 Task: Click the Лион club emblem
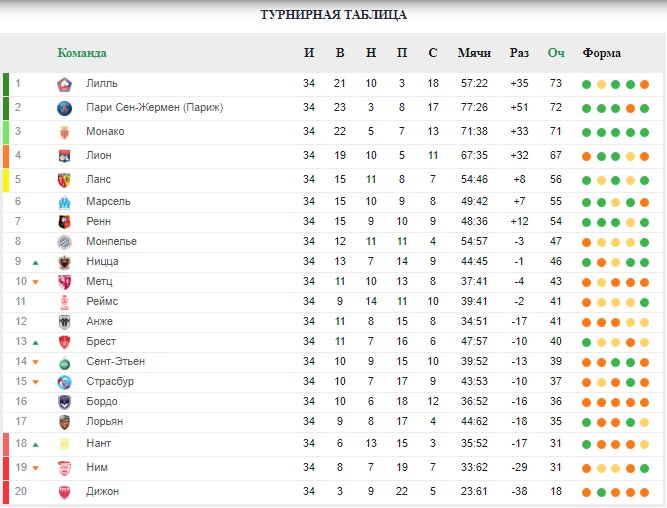pyautogui.click(x=64, y=156)
